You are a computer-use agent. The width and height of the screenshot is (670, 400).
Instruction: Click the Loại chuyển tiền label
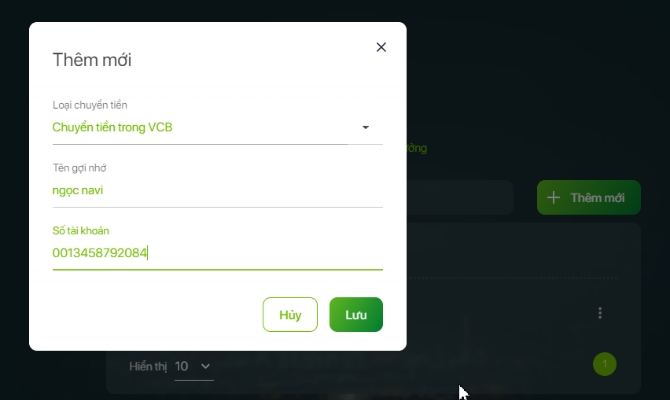90,105
